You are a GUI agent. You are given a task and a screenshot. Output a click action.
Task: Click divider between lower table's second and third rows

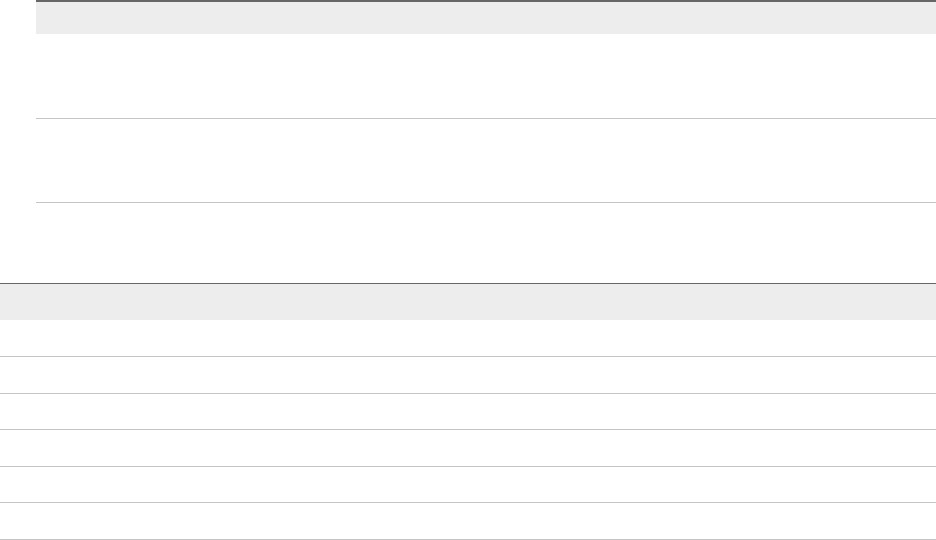[468, 393]
